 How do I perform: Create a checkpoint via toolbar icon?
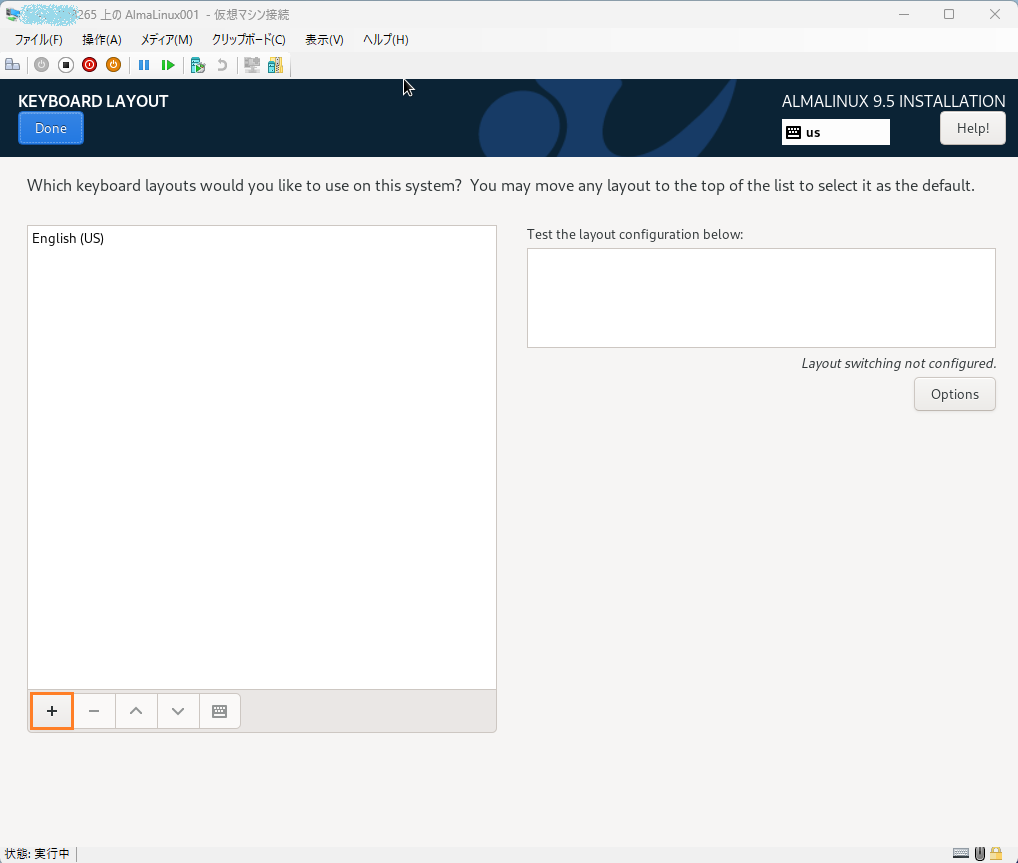(x=198, y=65)
